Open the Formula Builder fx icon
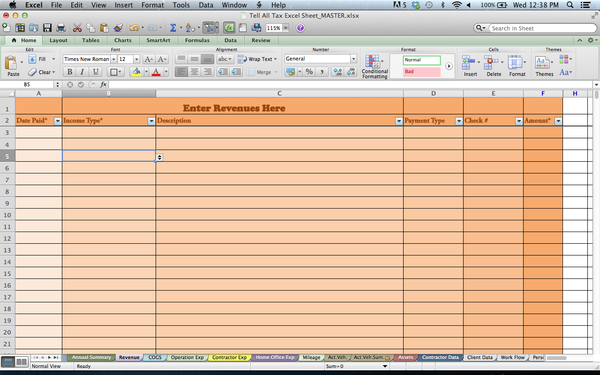Viewport: 600px width, 375px height. 229,28
